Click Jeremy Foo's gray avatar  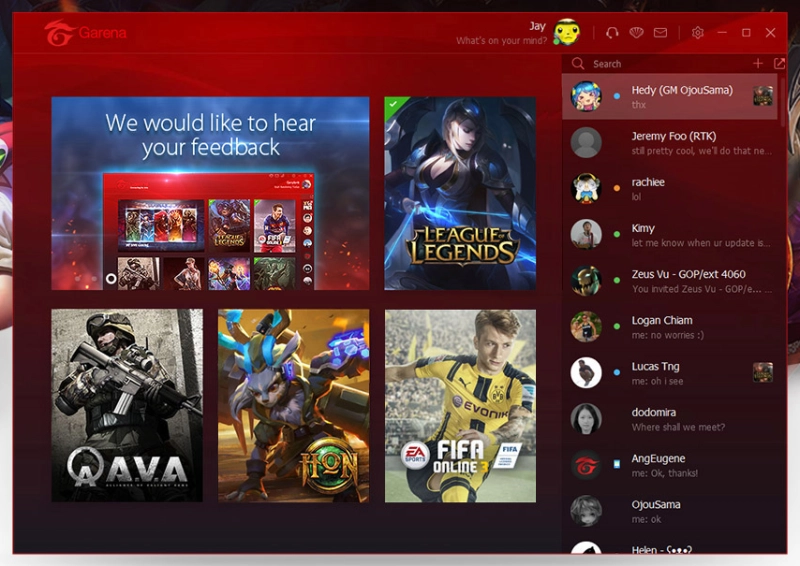click(586, 142)
